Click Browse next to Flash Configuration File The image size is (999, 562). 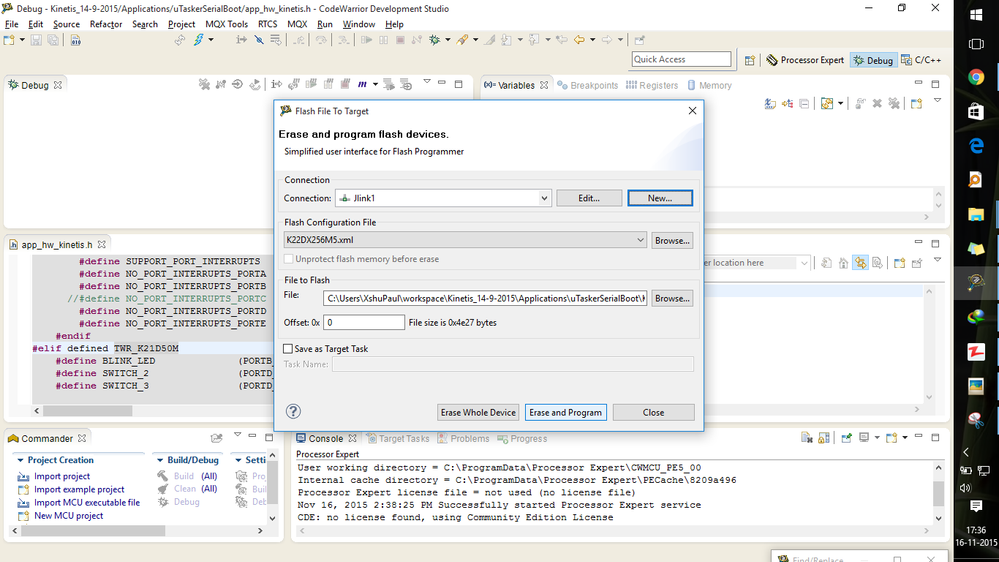672,240
